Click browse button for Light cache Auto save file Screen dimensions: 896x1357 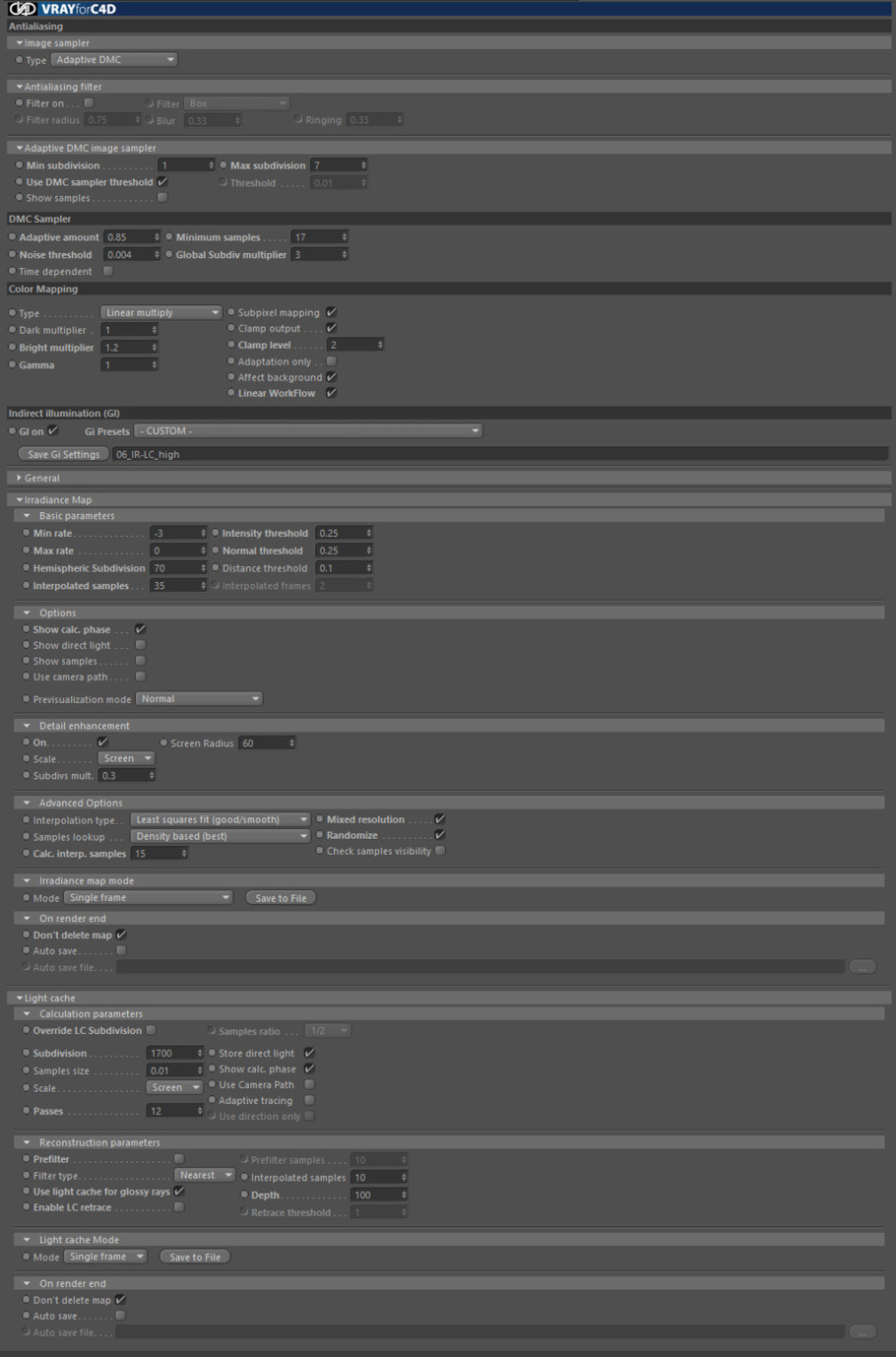(x=862, y=1331)
